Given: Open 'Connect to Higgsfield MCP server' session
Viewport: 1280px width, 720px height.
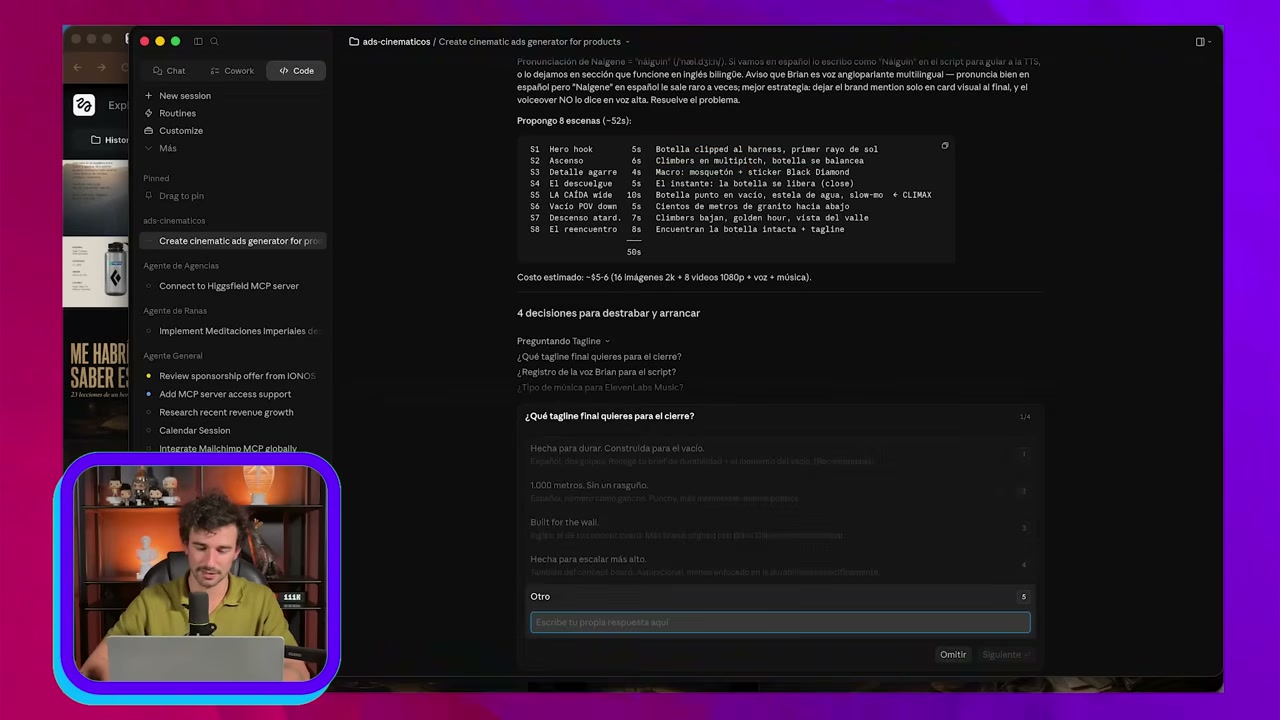Looking at the screenshot, I should pyautogui.click(x=229, y=286).
